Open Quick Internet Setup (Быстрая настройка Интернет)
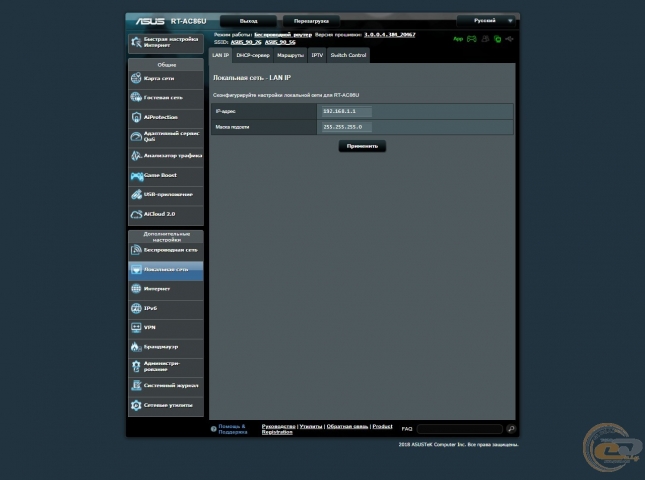The height and width of the screenshot is (480, 645). pyautogui.click(x=166, y=43)
